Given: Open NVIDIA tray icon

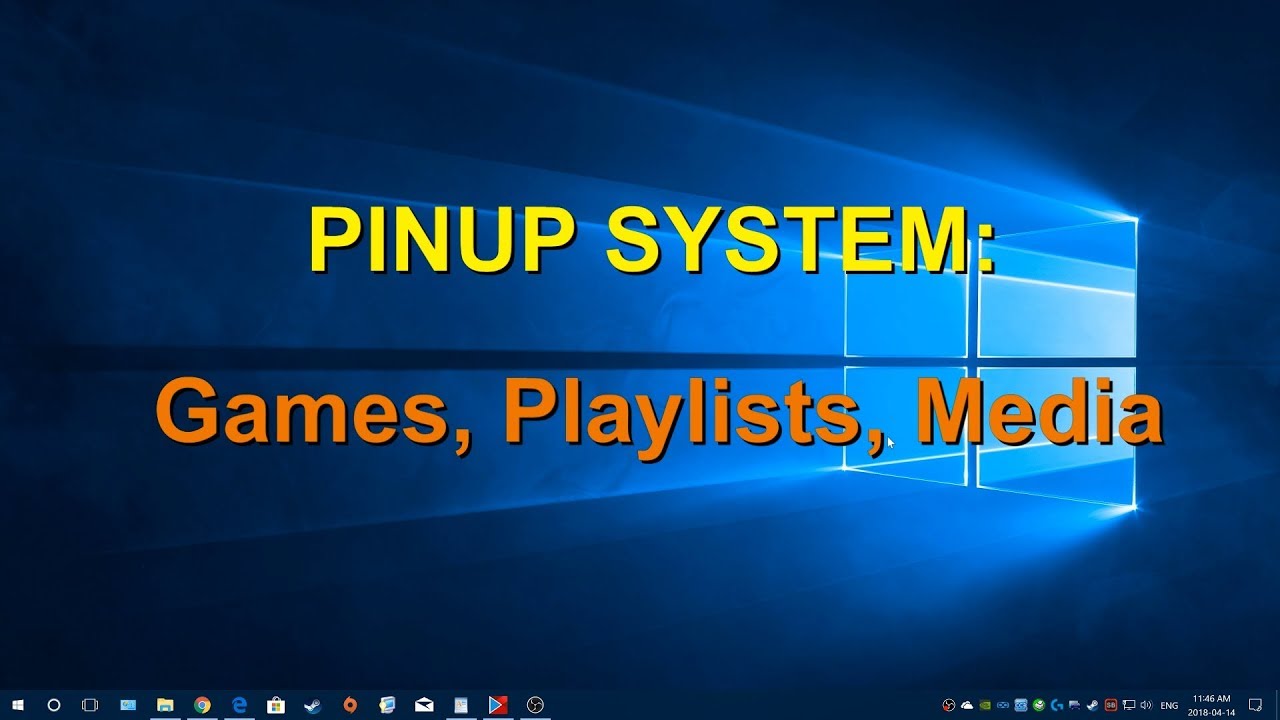Looking at the screenshot, I should tap(985, 705).
